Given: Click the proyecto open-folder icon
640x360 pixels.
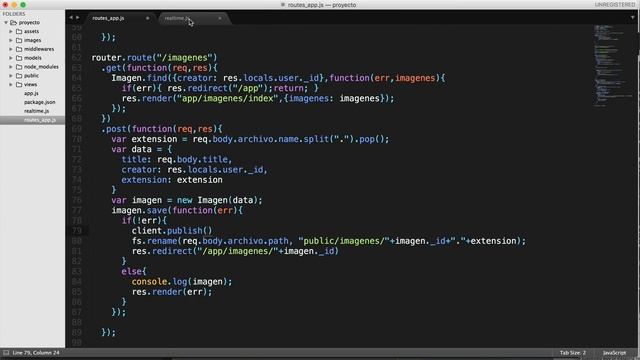Looking at the screenshot, I should [x=13, y=22].
